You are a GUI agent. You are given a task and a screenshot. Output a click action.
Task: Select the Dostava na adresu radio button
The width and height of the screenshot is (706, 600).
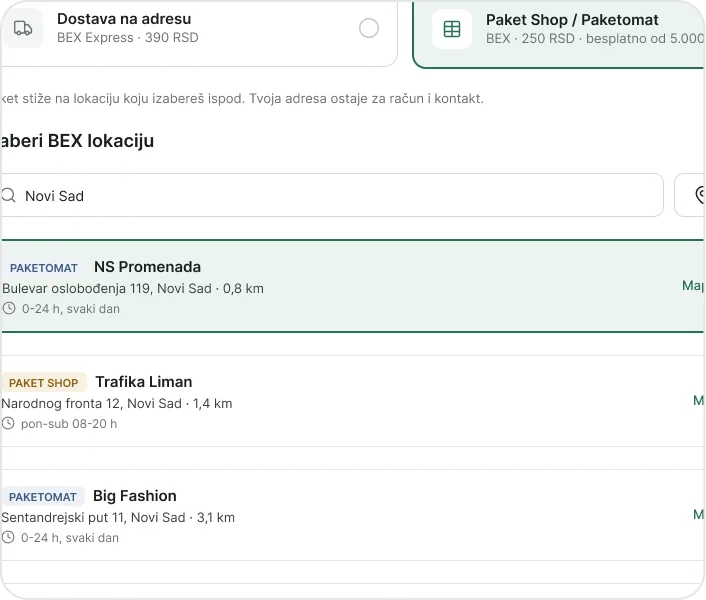[x=369, y=28]
